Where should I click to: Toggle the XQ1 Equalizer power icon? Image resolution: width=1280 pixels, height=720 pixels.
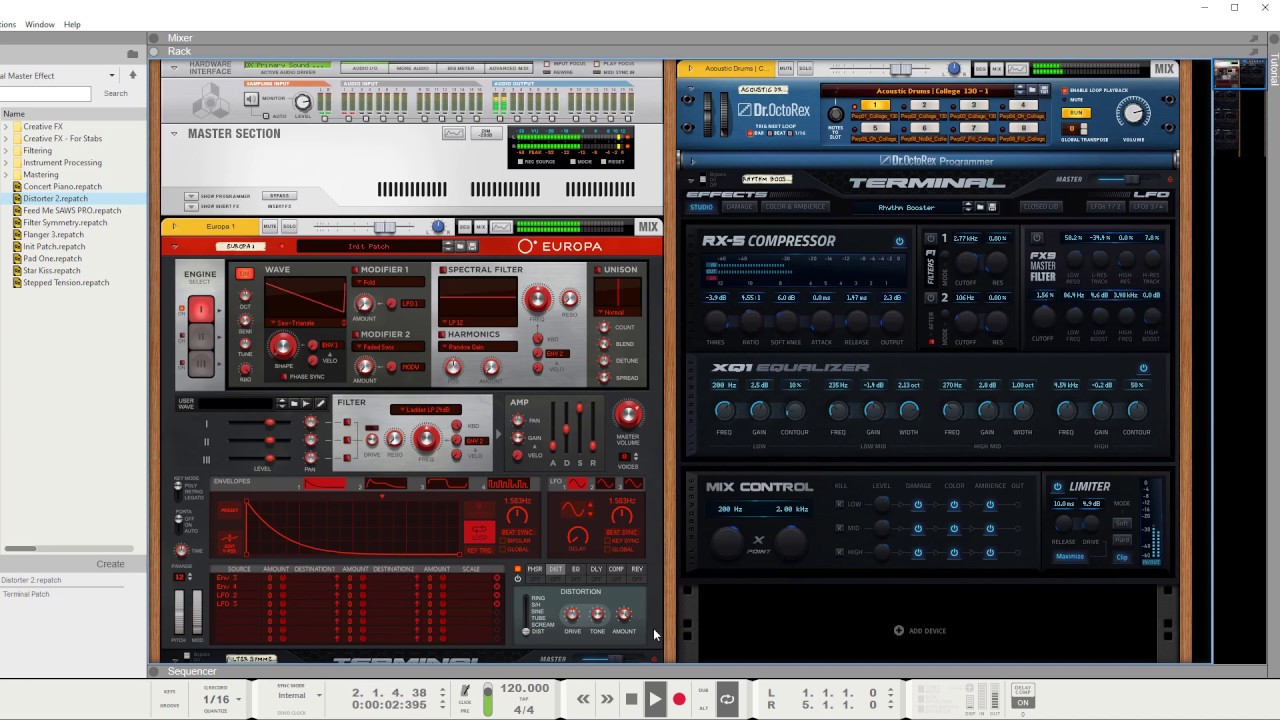tap(1143, 368)
